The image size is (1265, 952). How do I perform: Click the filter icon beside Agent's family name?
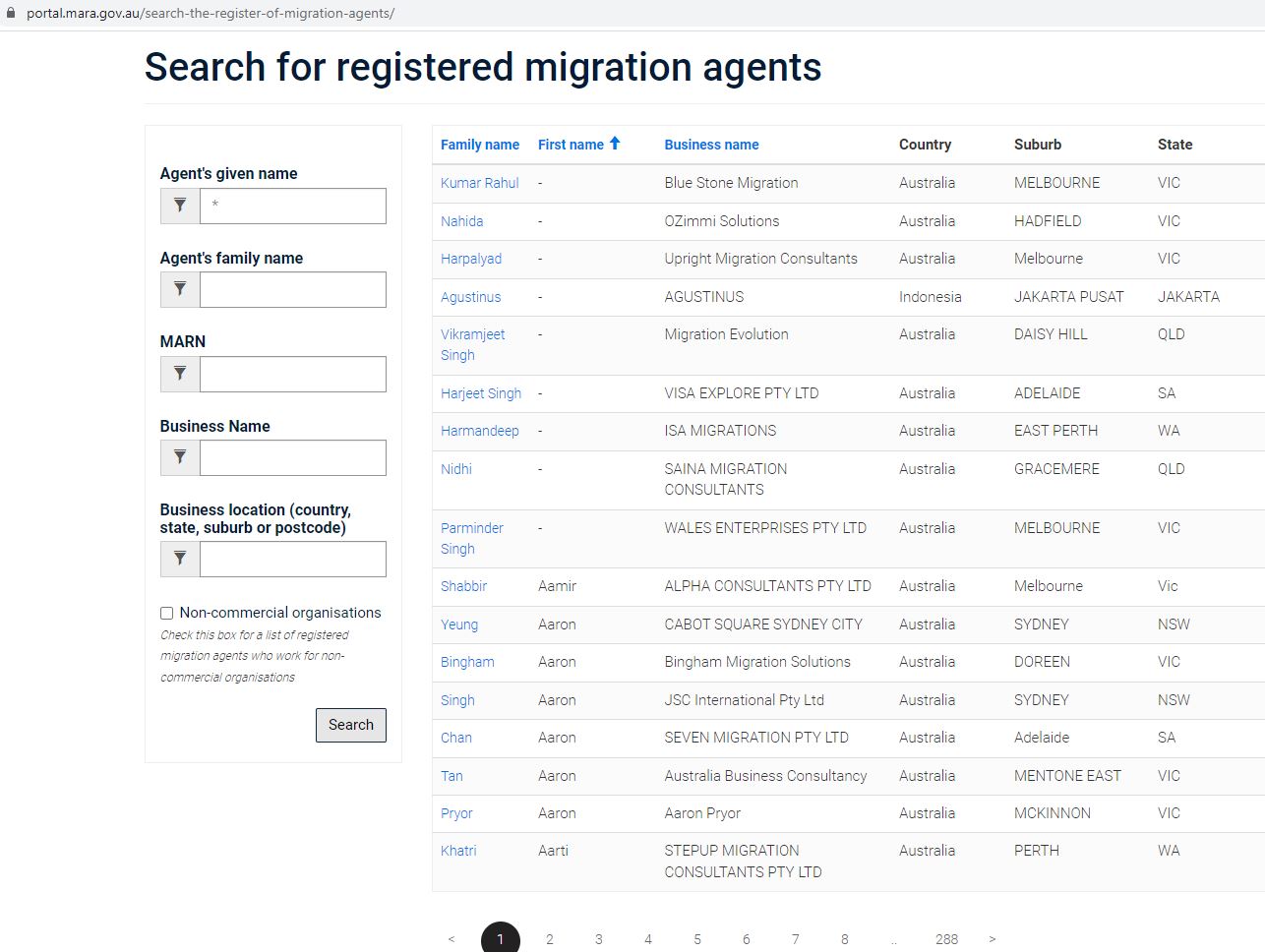pos(180,289)
